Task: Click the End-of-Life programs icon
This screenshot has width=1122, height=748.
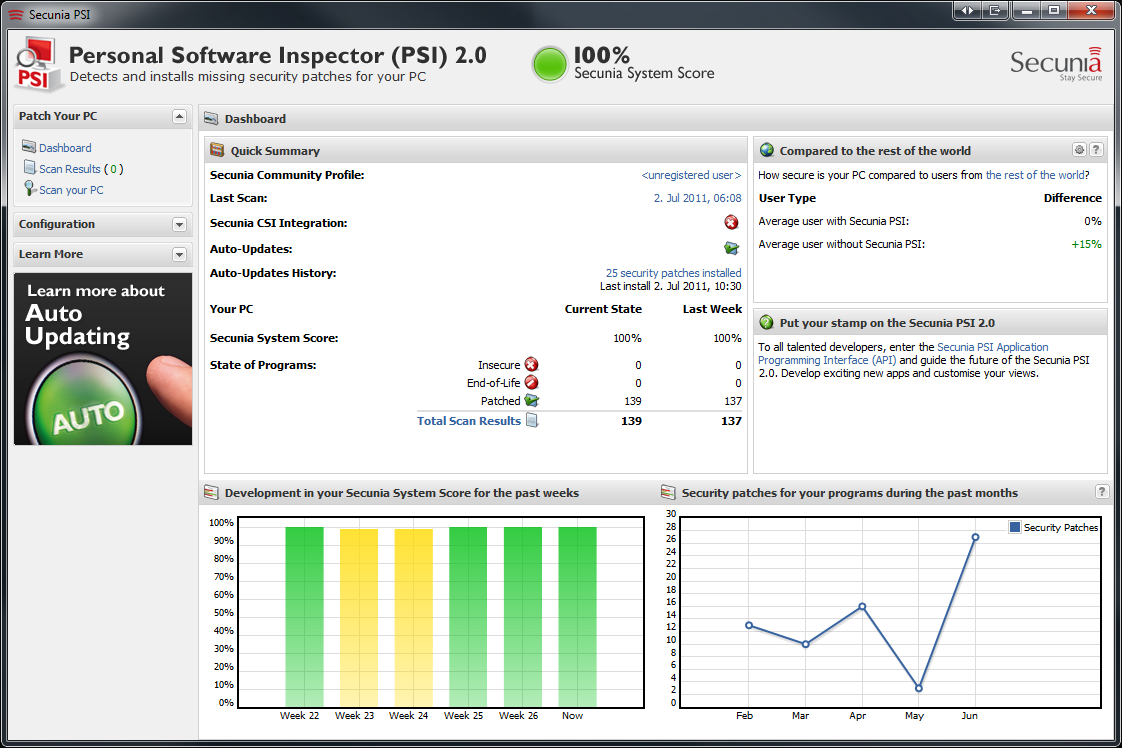Action: [x=531, y=383]
